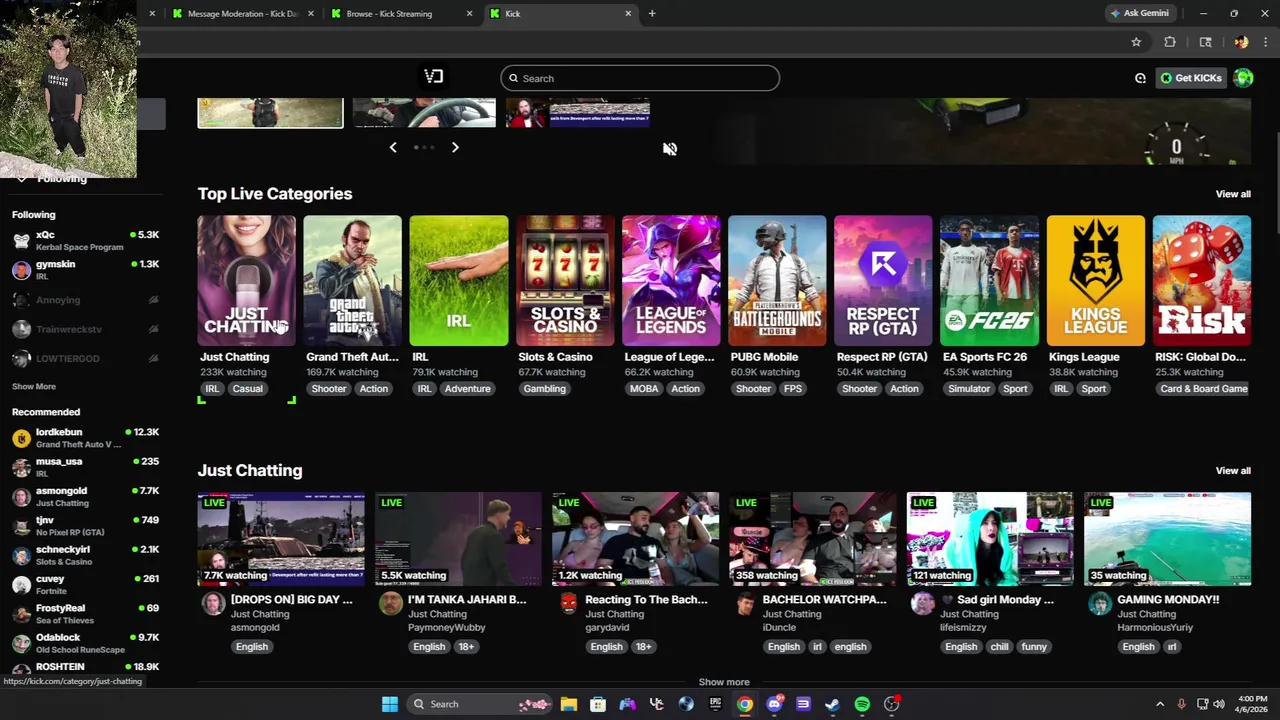
Task: Switch to Message Moderation tab
Action: pyautogui.click(x=243, y=13)
